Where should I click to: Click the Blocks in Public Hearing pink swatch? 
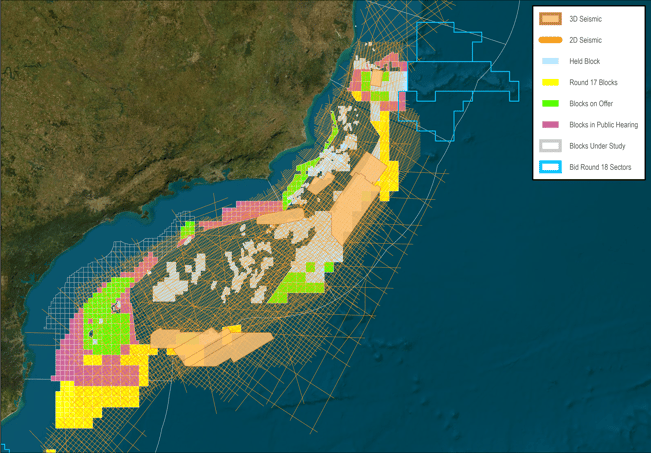click(x=551, y=125)
